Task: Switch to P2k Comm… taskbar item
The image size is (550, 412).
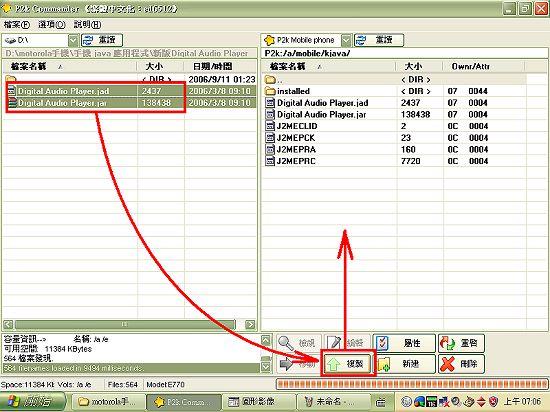Action: [x=184, y=402]
